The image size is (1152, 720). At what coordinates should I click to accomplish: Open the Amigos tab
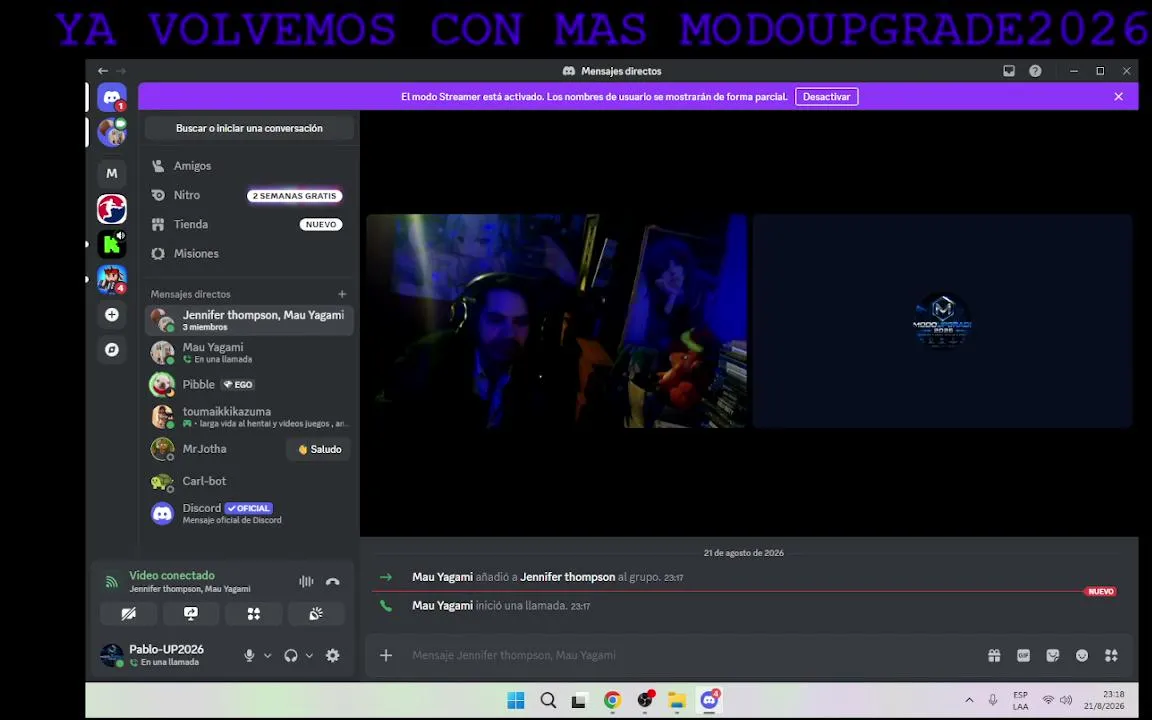click(x=249, y=166)
